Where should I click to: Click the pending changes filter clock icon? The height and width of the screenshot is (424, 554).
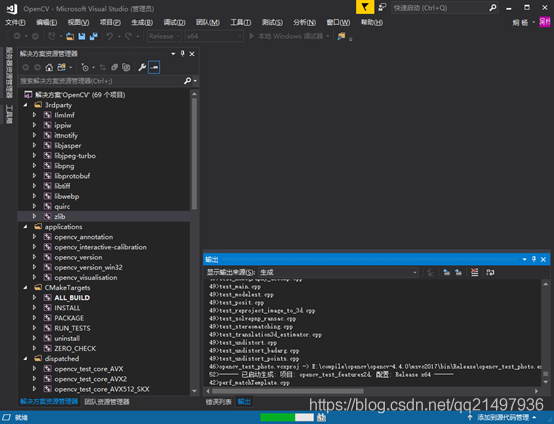pyautogui.click(x=85, y=67)
